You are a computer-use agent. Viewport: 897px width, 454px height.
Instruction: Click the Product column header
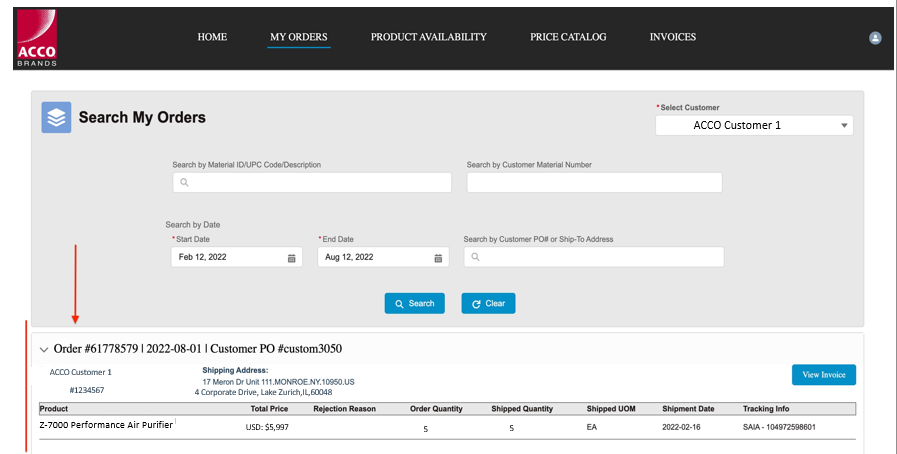point(54,409)
